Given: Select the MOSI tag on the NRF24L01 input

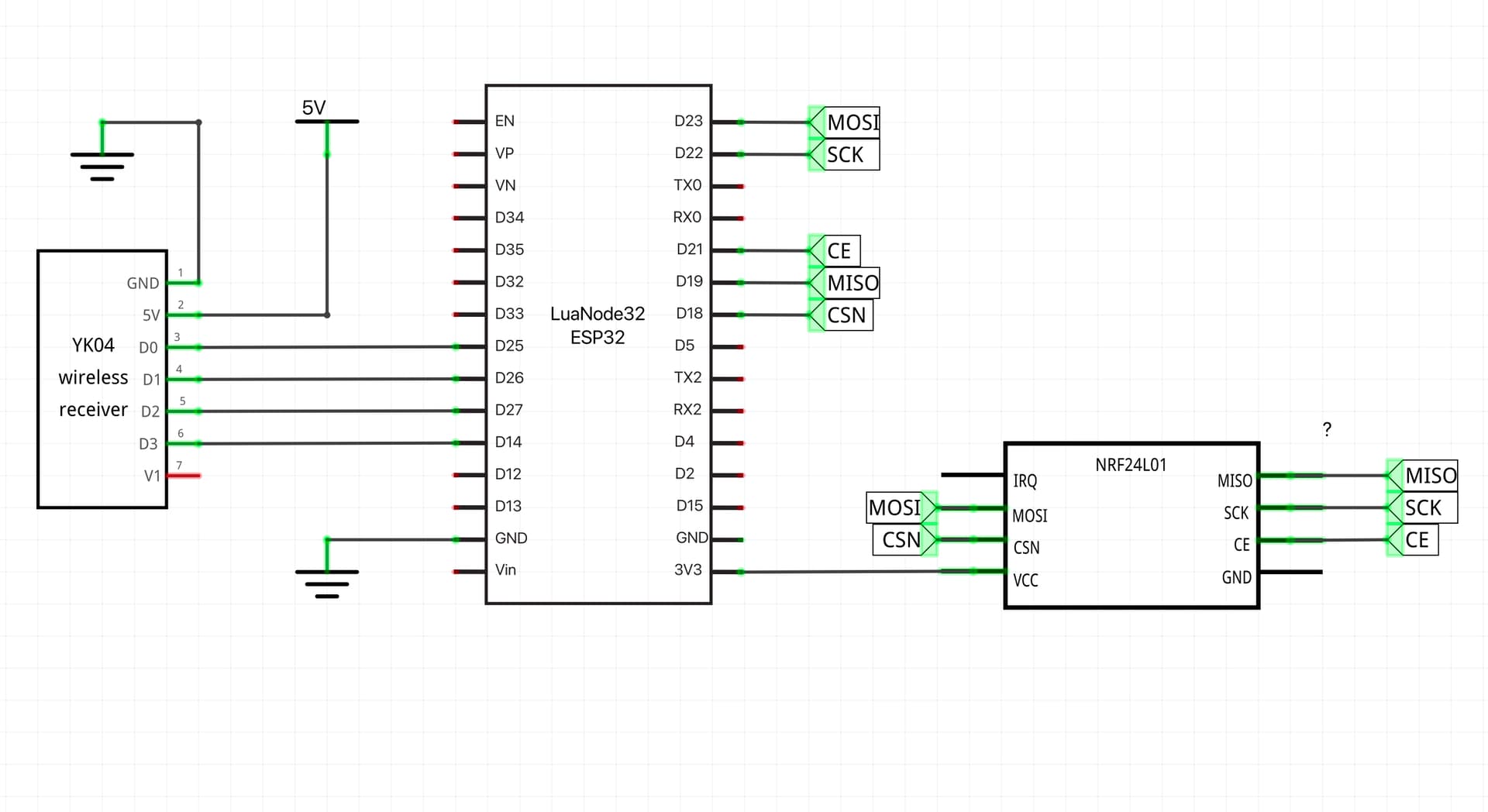Looking at the screenshot, I should [x=895, y=508].
